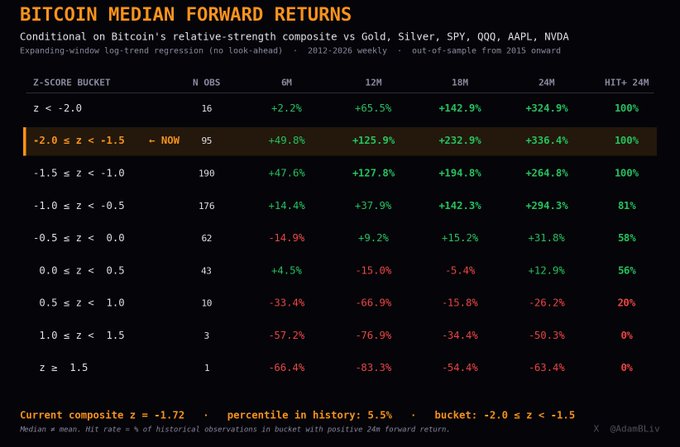Click the 12M value '-83.3%'
The width and height of the screenshot is (680, 447).
coord(373,368)
